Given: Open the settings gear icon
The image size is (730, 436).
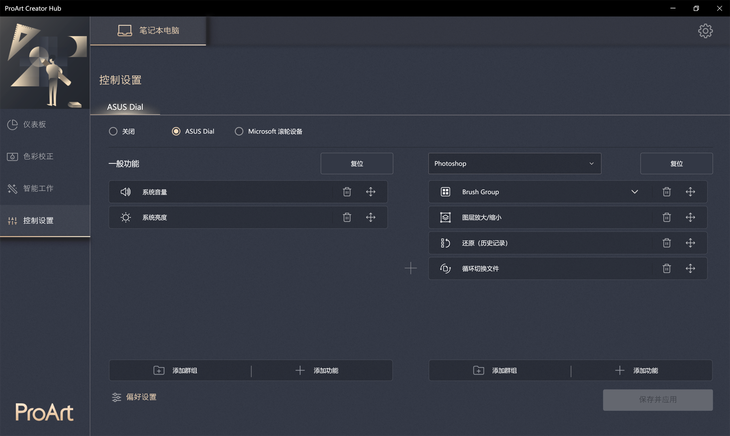Looking at the screenshot, I should click(x=705, y=31).
